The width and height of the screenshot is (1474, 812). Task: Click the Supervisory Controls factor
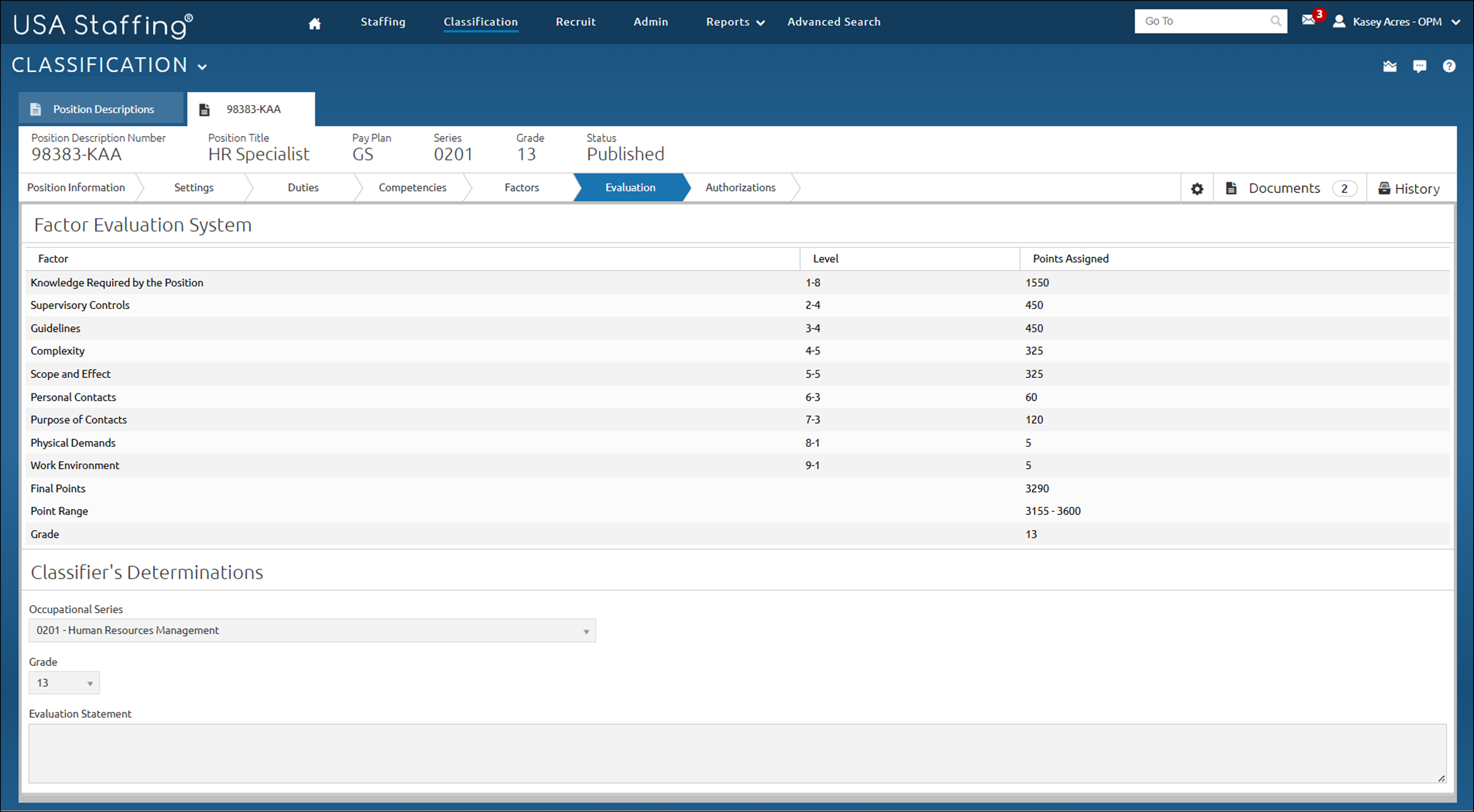pos(80,305)
